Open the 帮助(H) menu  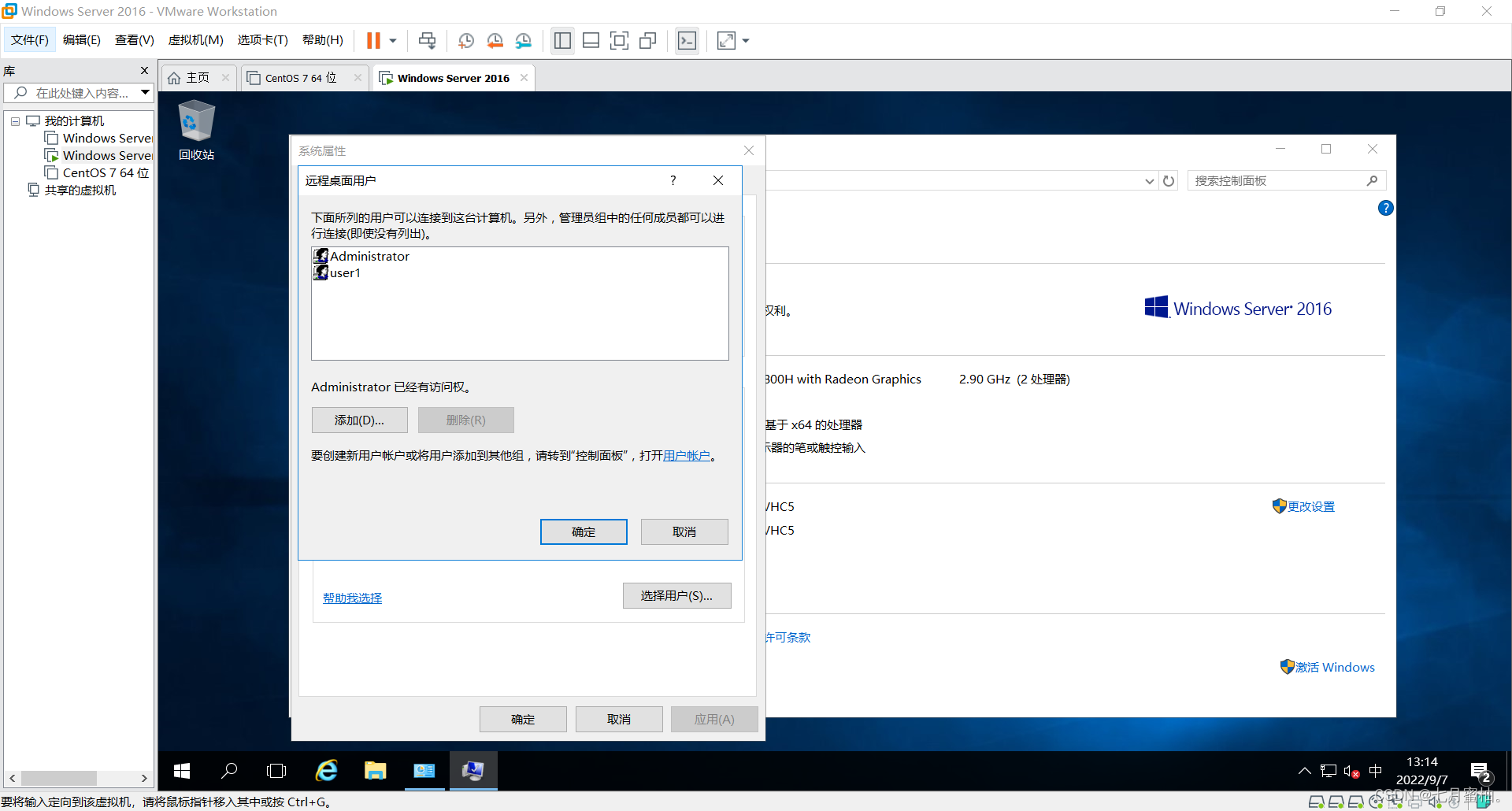click(323, 40)
